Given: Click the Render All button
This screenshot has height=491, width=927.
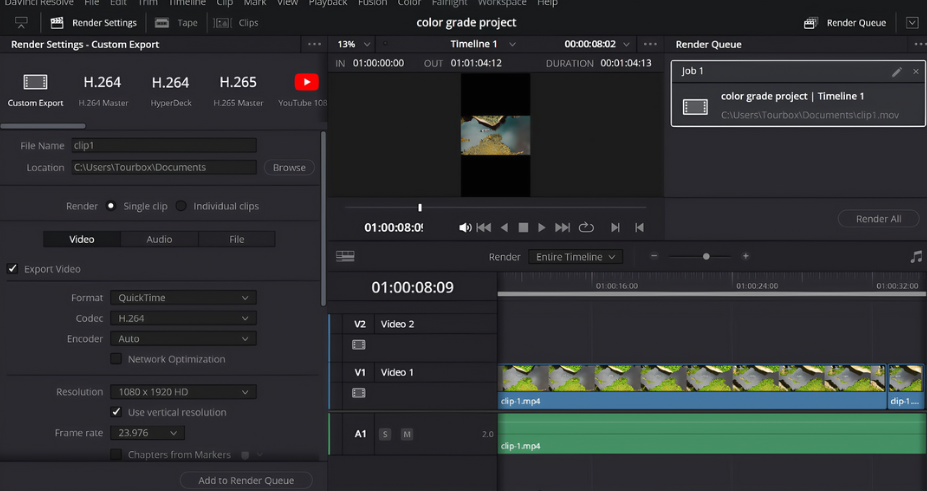Looking at the screenshot, I should coord(879,219).
